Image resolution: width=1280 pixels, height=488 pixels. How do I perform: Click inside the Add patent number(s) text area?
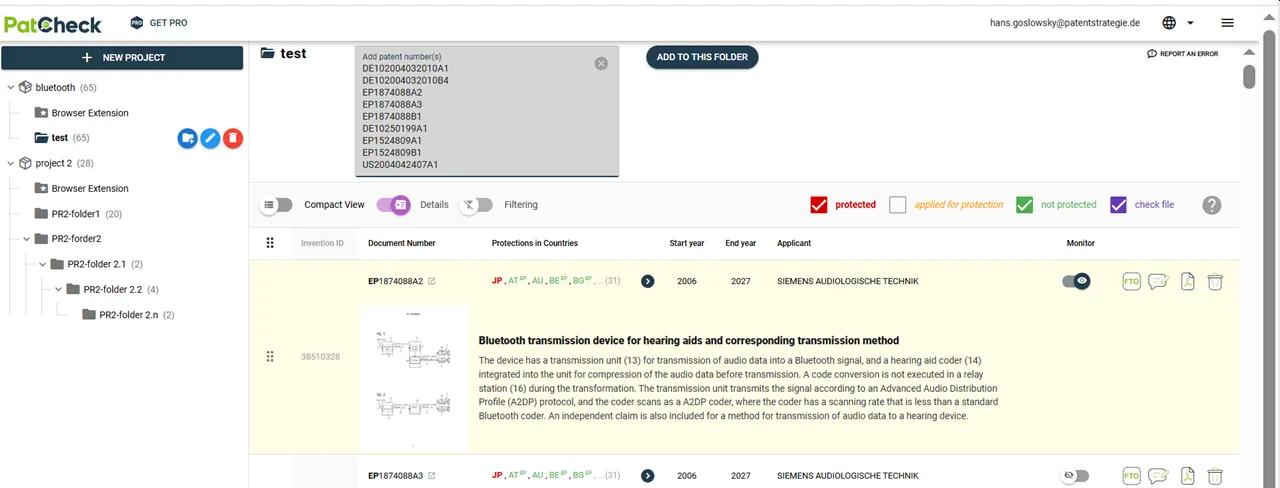click(487, 111)
